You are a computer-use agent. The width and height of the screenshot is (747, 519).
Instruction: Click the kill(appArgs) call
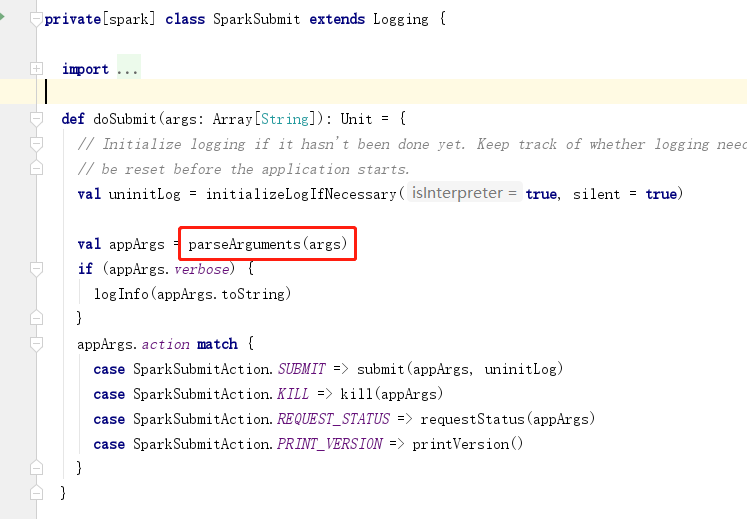392,394
